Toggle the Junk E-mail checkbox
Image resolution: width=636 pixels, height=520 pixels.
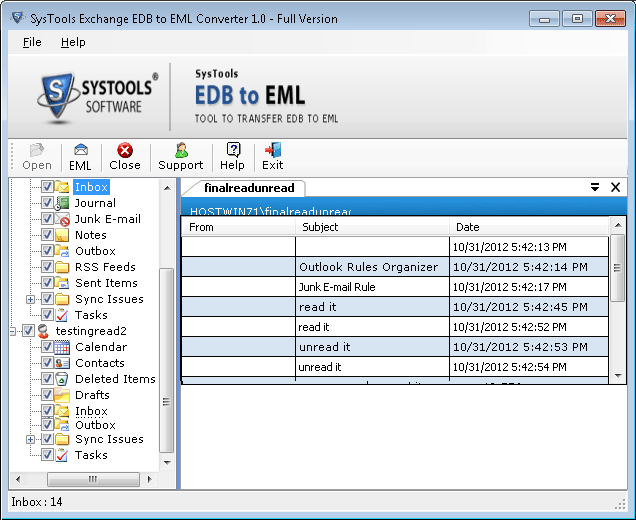47,219
